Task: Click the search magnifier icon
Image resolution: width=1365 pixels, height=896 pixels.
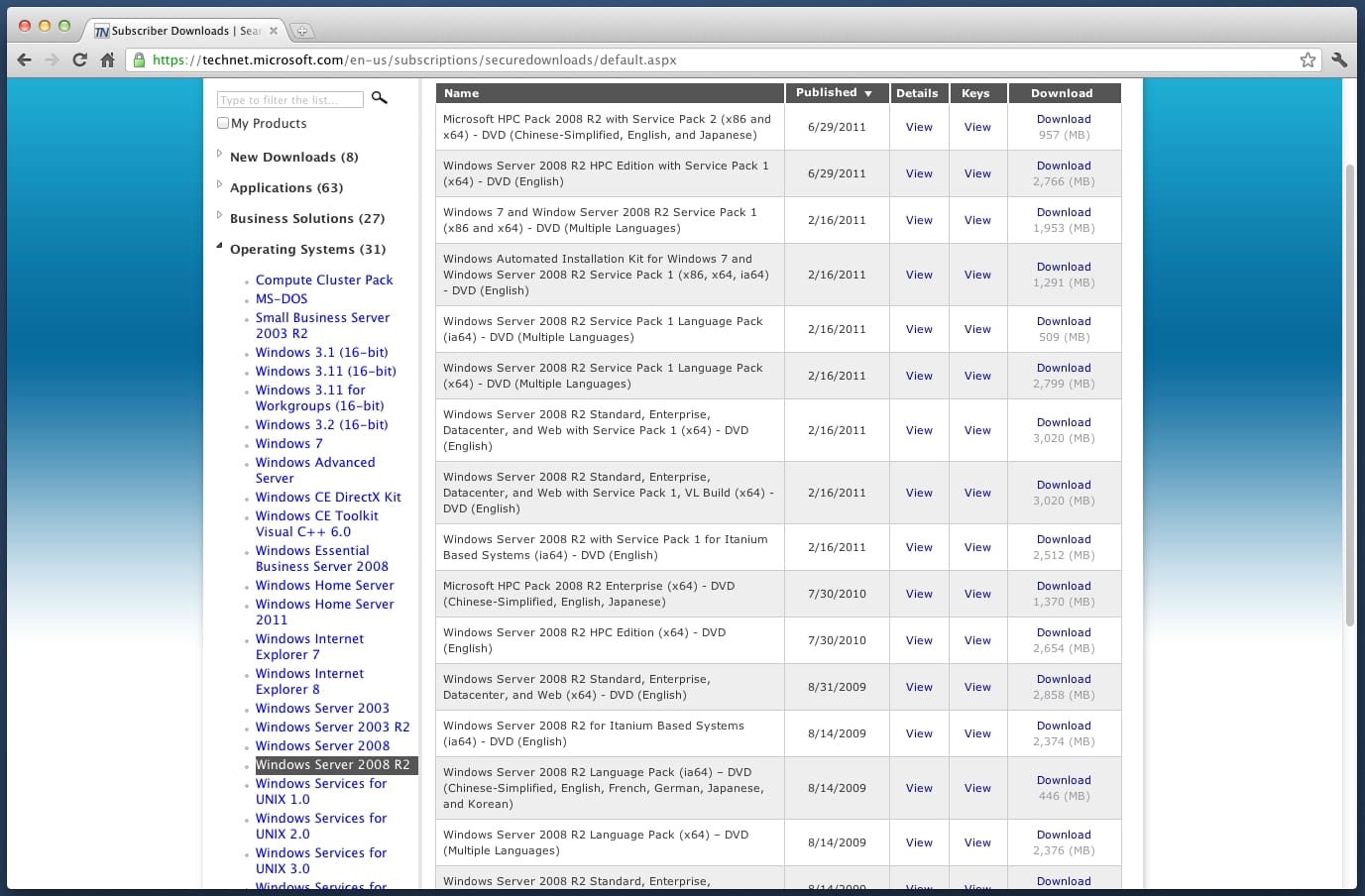Action: [380, 98]
